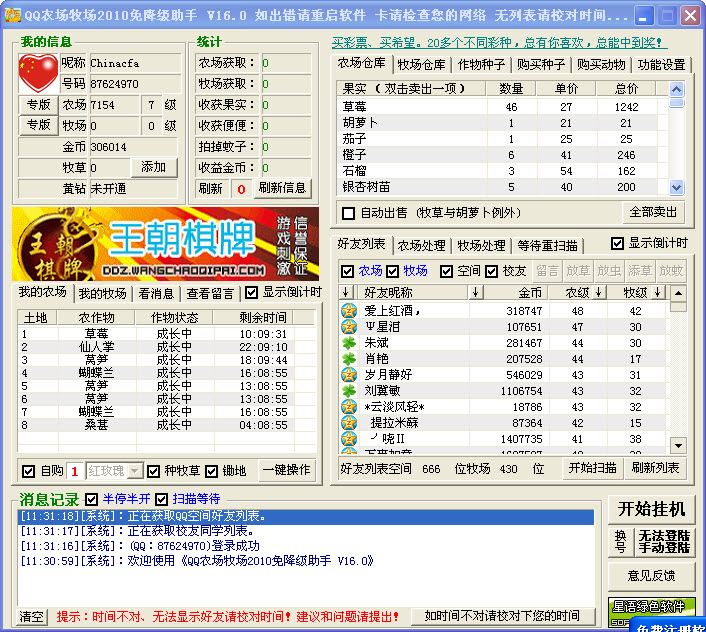Select the highlighted log entry at 11:31:18
The image size is (706, 632).
[306, 517]
